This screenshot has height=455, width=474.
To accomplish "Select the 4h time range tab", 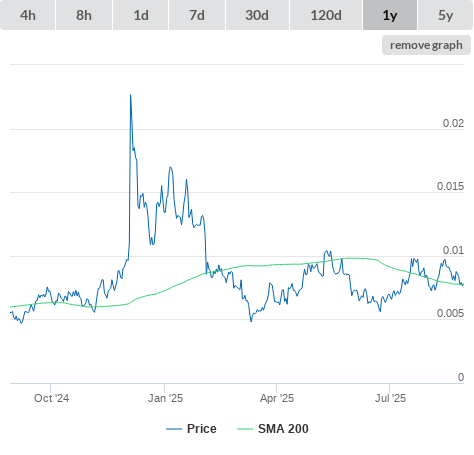I will (x=28, y=15).
